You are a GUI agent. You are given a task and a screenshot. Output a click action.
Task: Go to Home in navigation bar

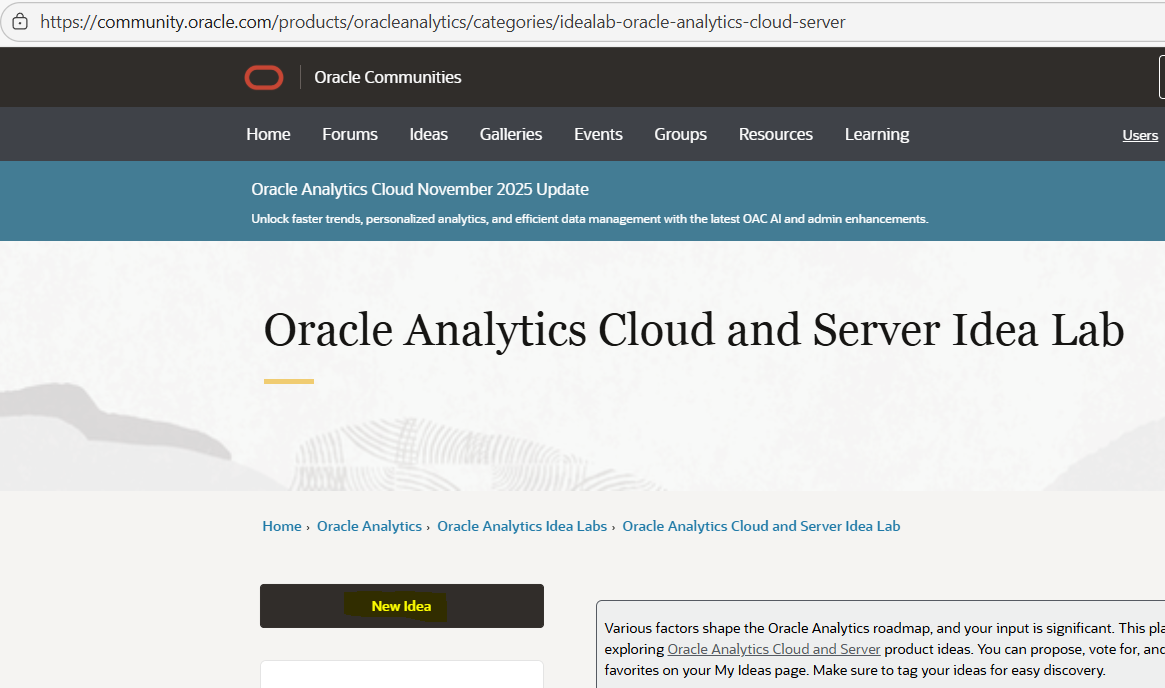[268, 134]
